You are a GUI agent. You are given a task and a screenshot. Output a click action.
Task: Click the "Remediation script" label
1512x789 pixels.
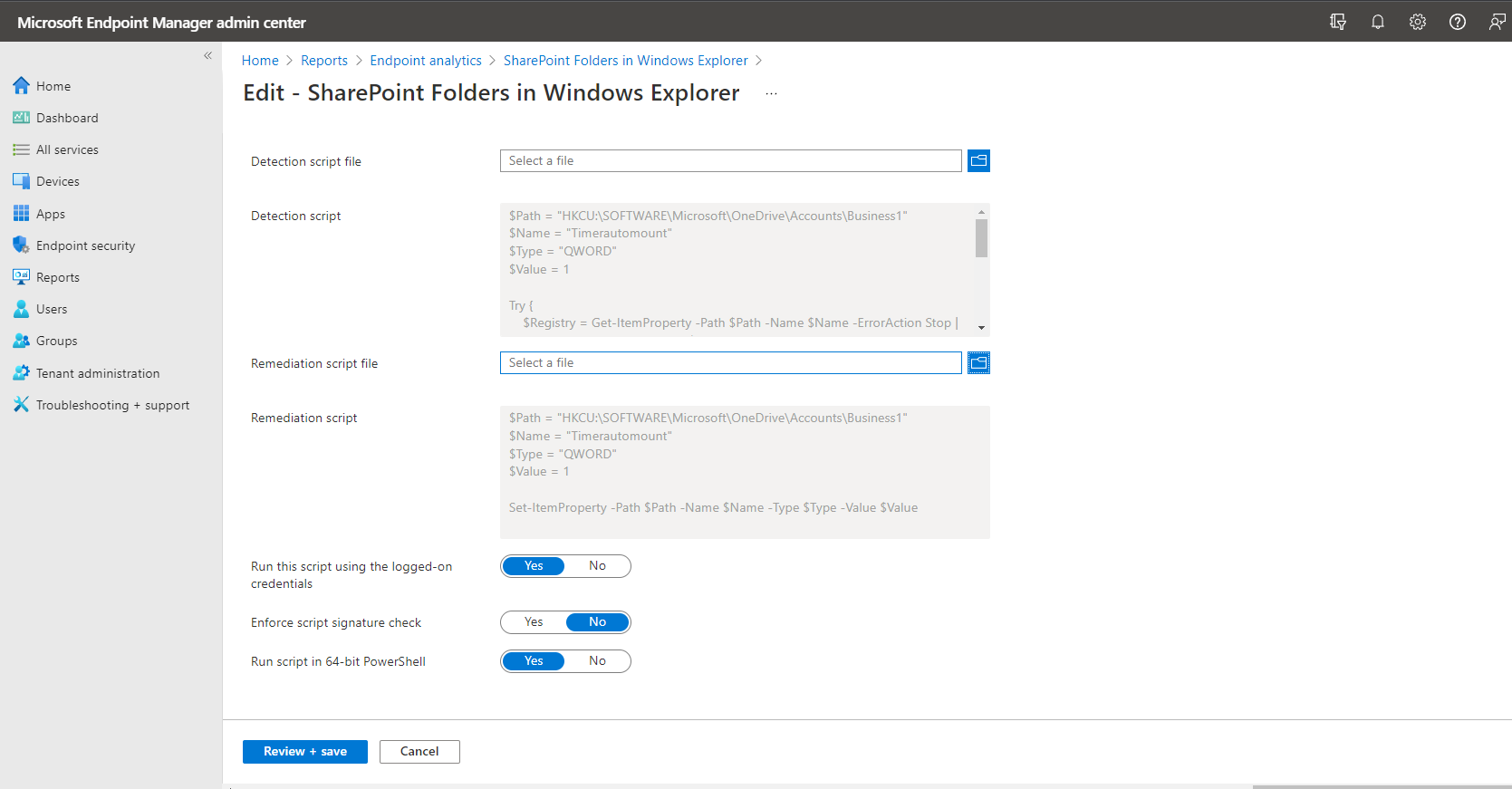point(304,418)
